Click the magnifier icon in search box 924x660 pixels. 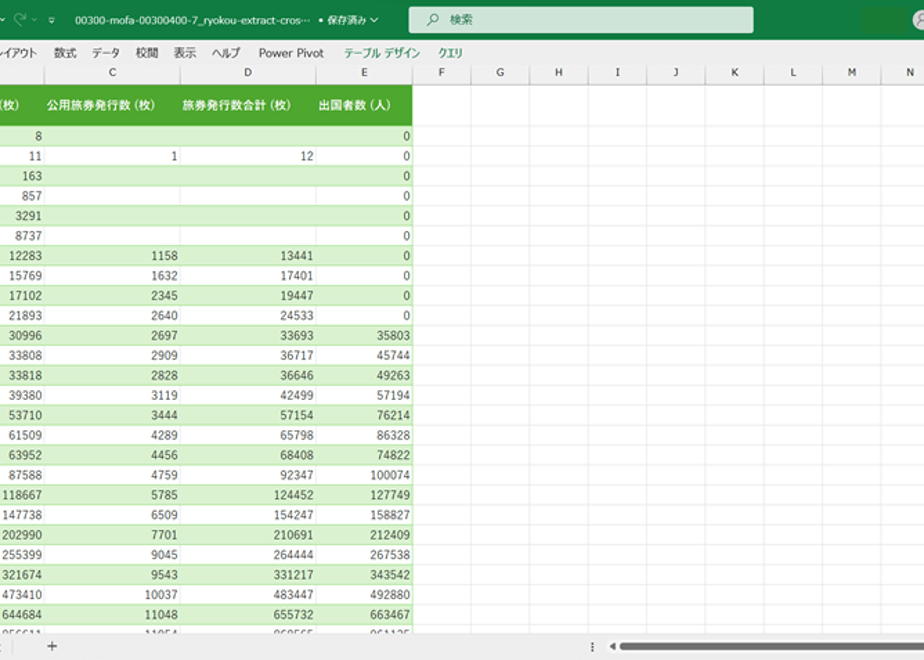point(433,19)
